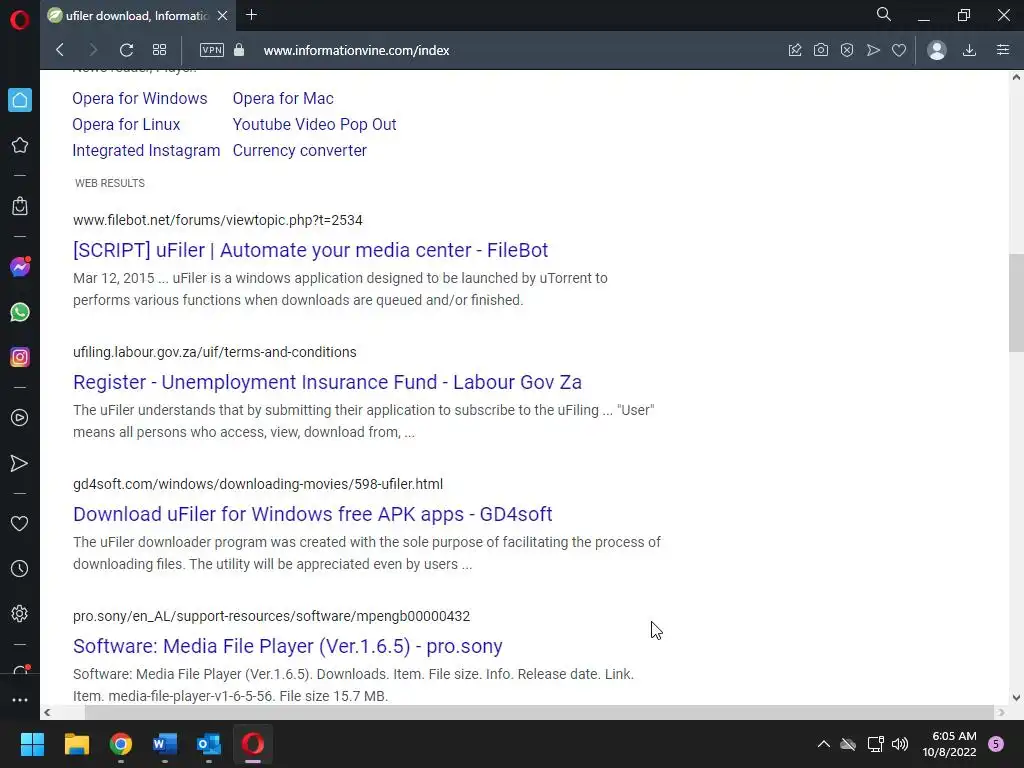Click the www.filebot.net forums URL text
This screenshot has width=1024, height=768.
tap(217, 220)
